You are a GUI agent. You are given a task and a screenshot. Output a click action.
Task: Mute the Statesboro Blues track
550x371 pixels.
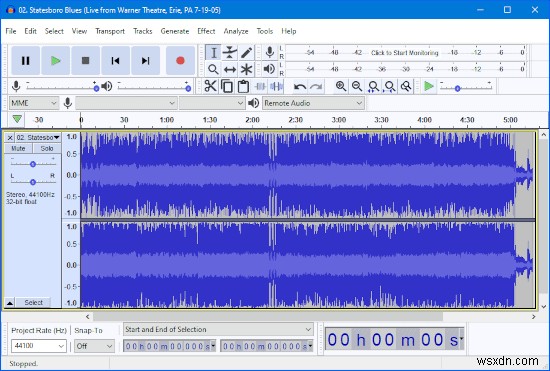18,148
